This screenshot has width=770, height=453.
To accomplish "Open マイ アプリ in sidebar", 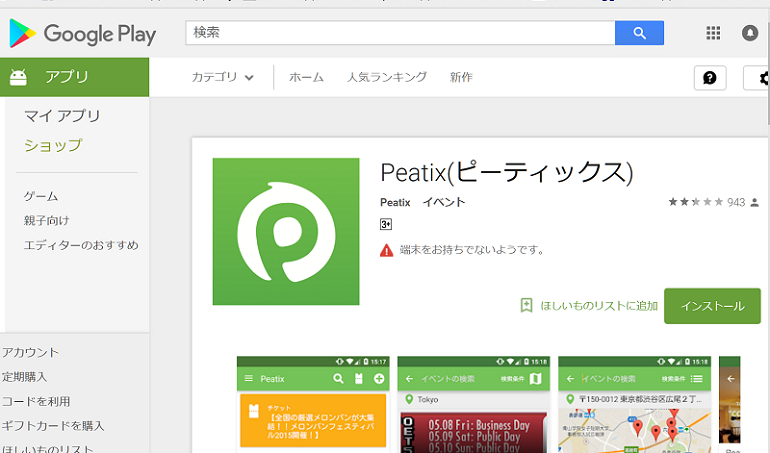I will pyautogui.click(x=62, y=116).
